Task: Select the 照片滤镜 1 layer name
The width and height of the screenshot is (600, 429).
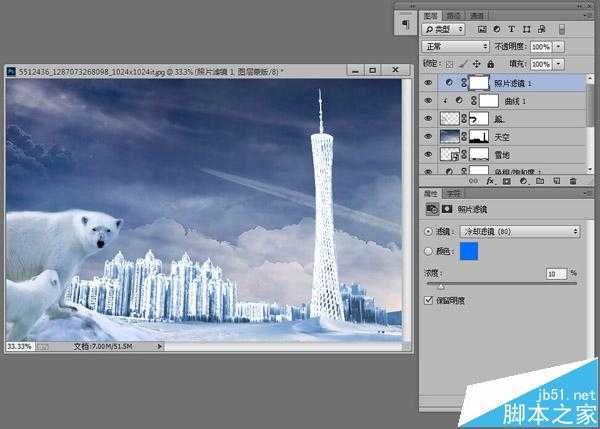Action: pos(513,83)
